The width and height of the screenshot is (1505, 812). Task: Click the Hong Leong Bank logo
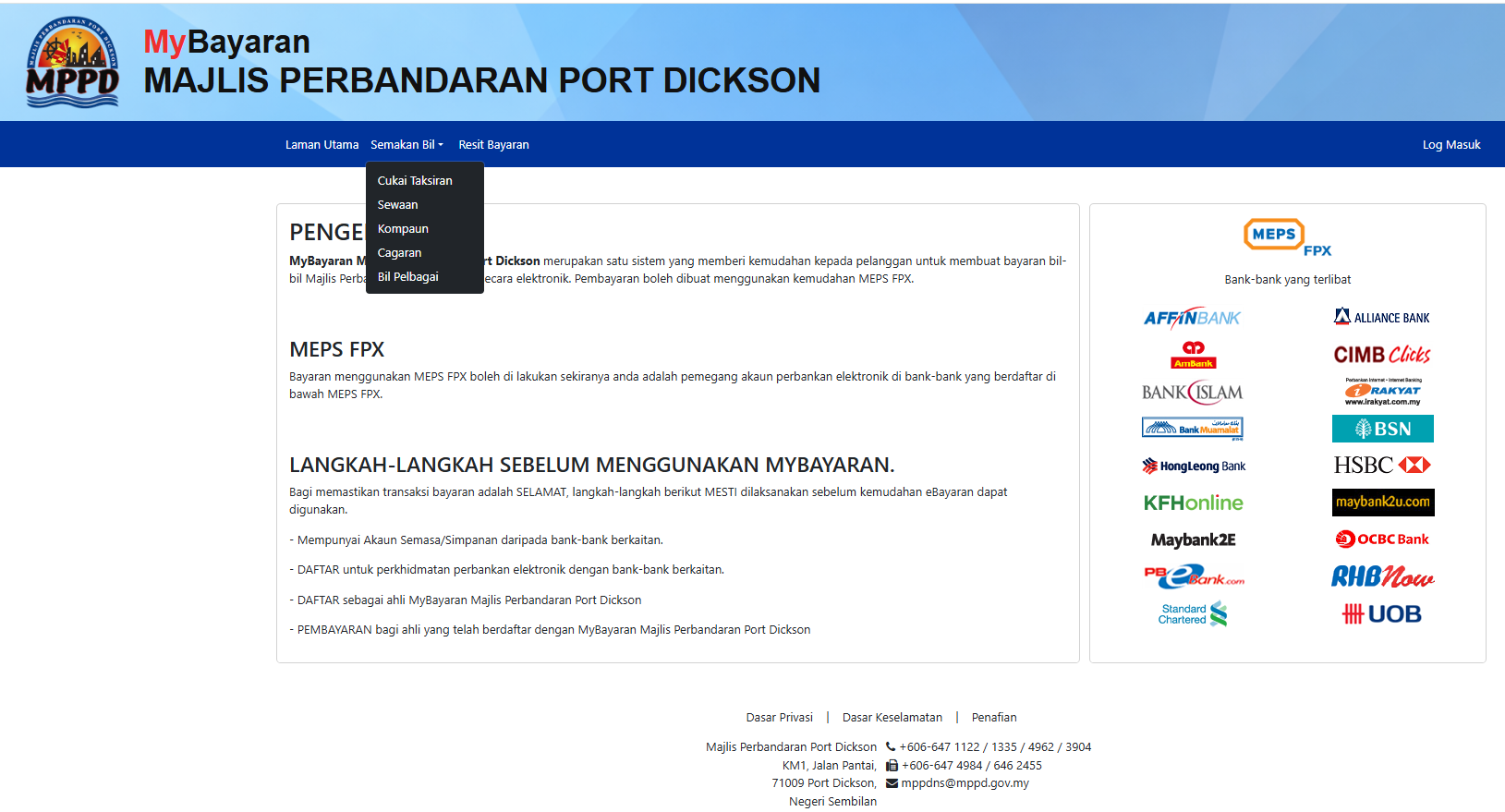(x=1193, y=466)
